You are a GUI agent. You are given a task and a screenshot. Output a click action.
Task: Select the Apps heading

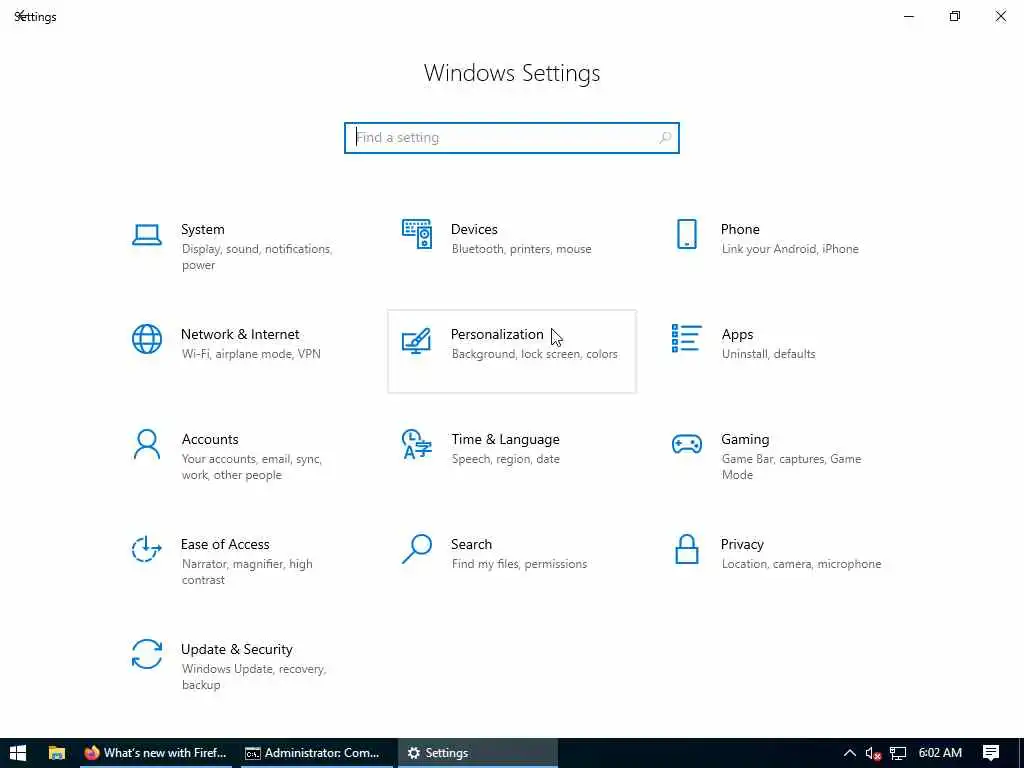point(737,334)
